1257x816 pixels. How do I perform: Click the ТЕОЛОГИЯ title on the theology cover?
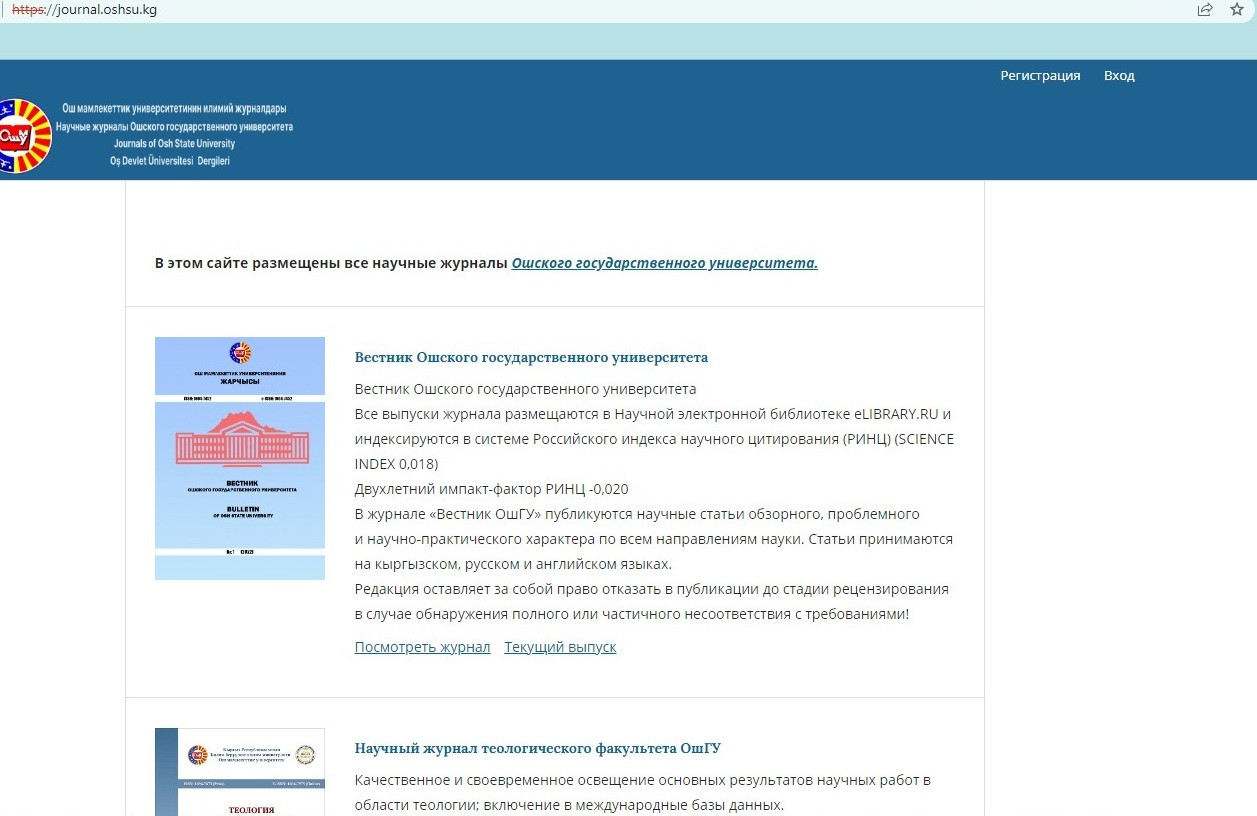(x=240, y=808)
